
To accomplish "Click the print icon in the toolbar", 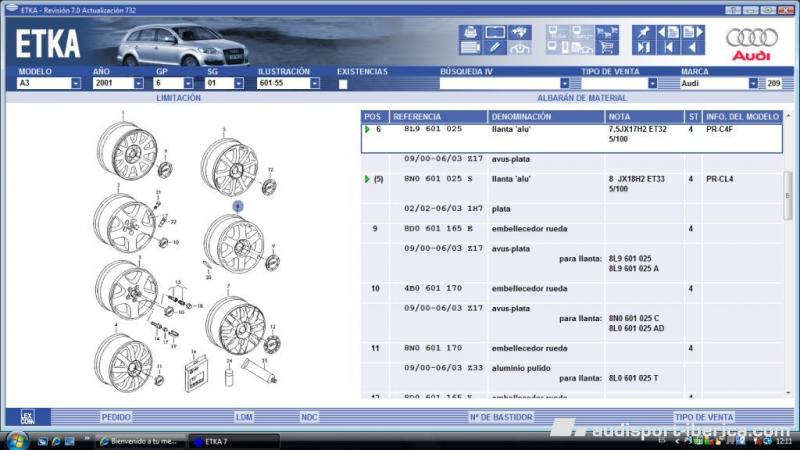I will tap(470, 32).
